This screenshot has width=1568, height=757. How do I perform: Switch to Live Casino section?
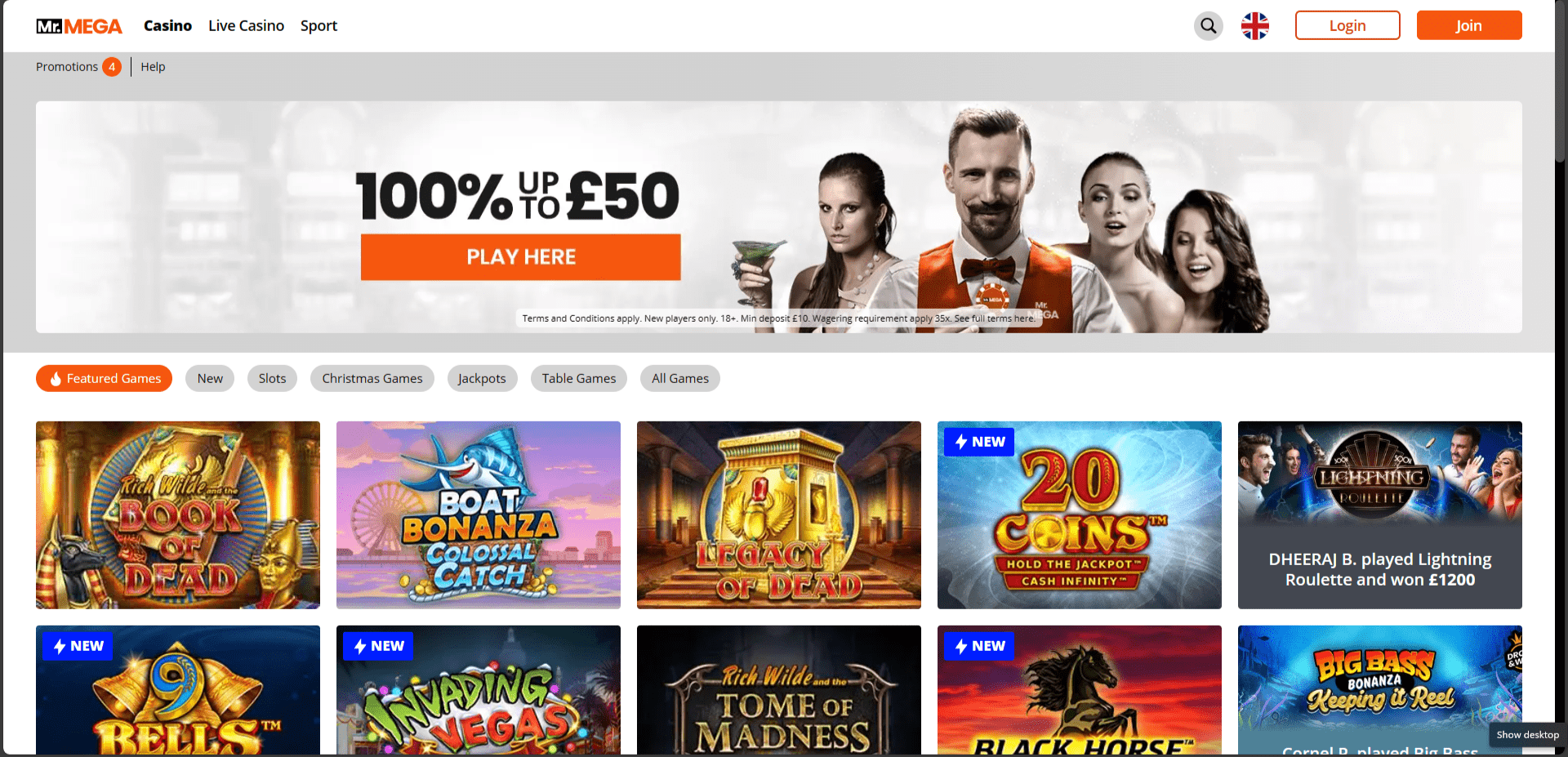(246, 26)
